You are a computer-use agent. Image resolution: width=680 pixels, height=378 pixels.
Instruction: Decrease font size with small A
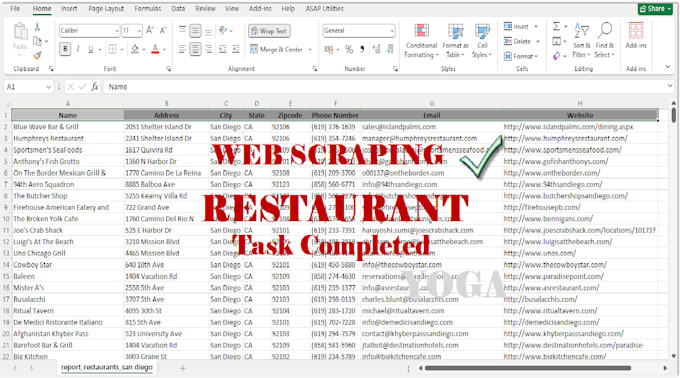click(x=163, y=30)
